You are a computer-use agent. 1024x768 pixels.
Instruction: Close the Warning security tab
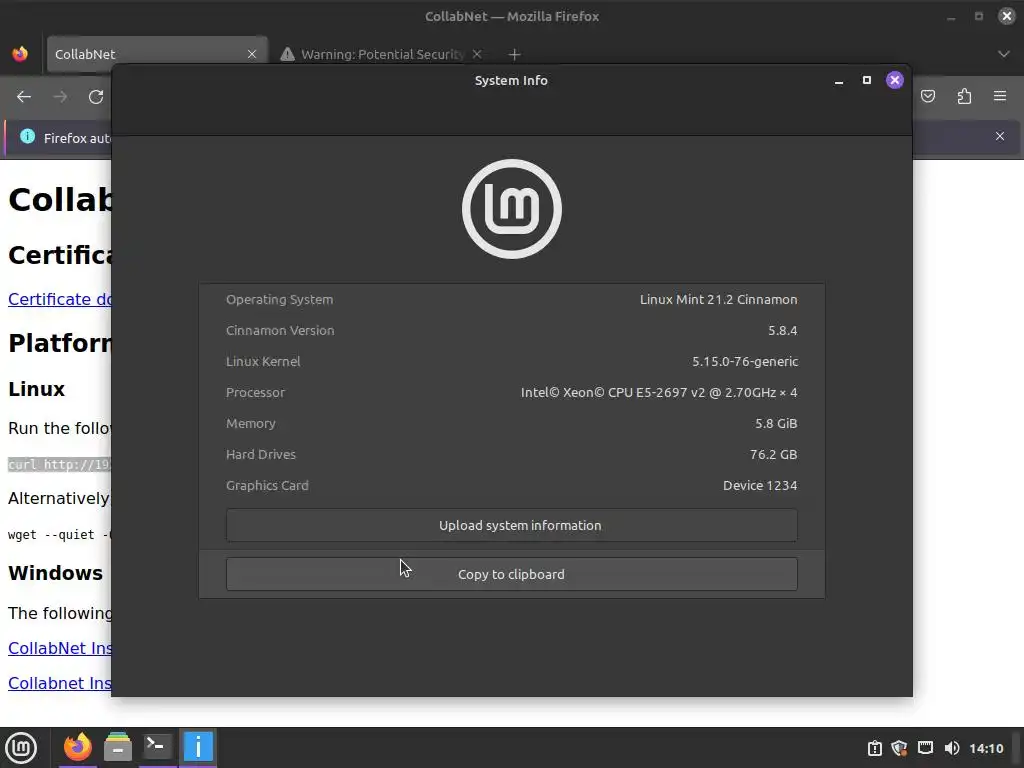click(477, 54)
